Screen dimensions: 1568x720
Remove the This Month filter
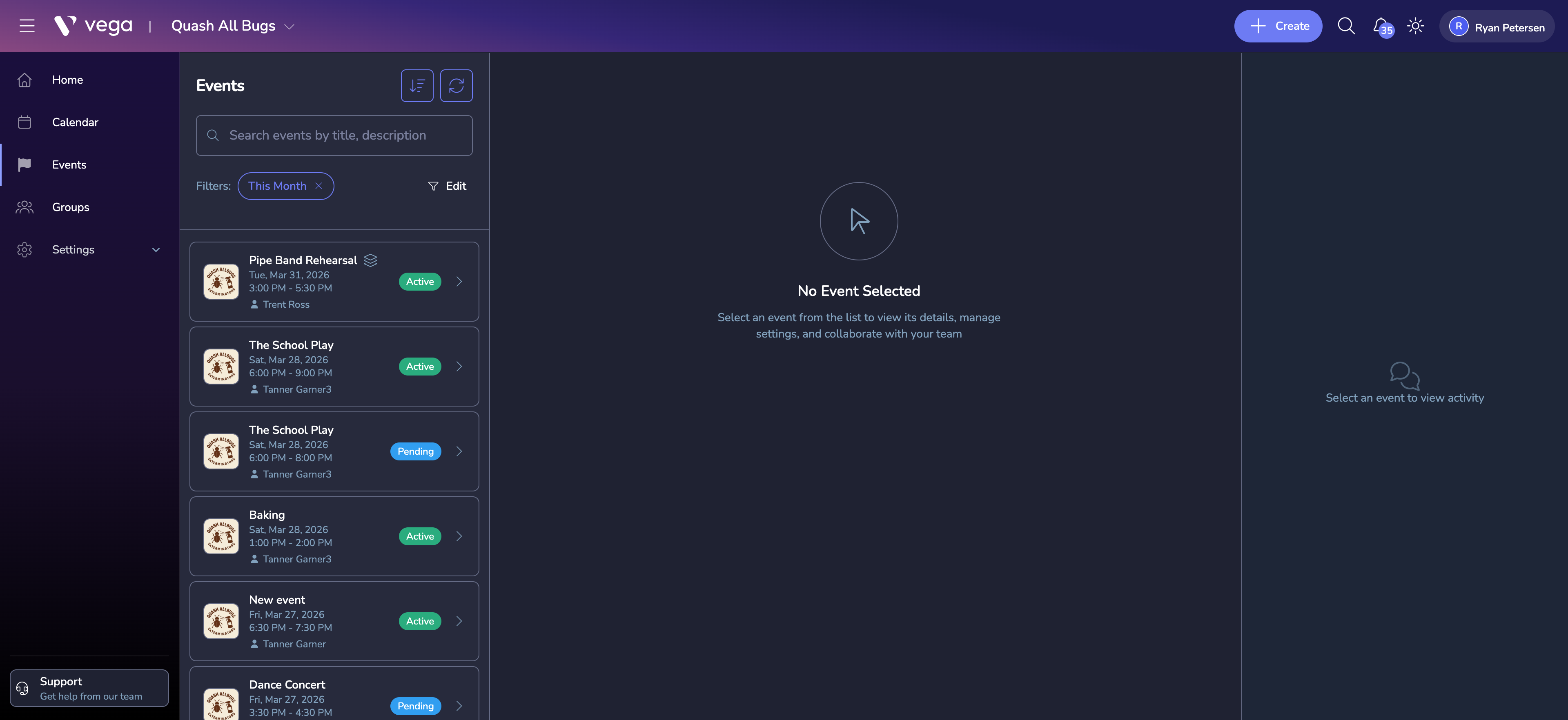[x=318, y=186]
